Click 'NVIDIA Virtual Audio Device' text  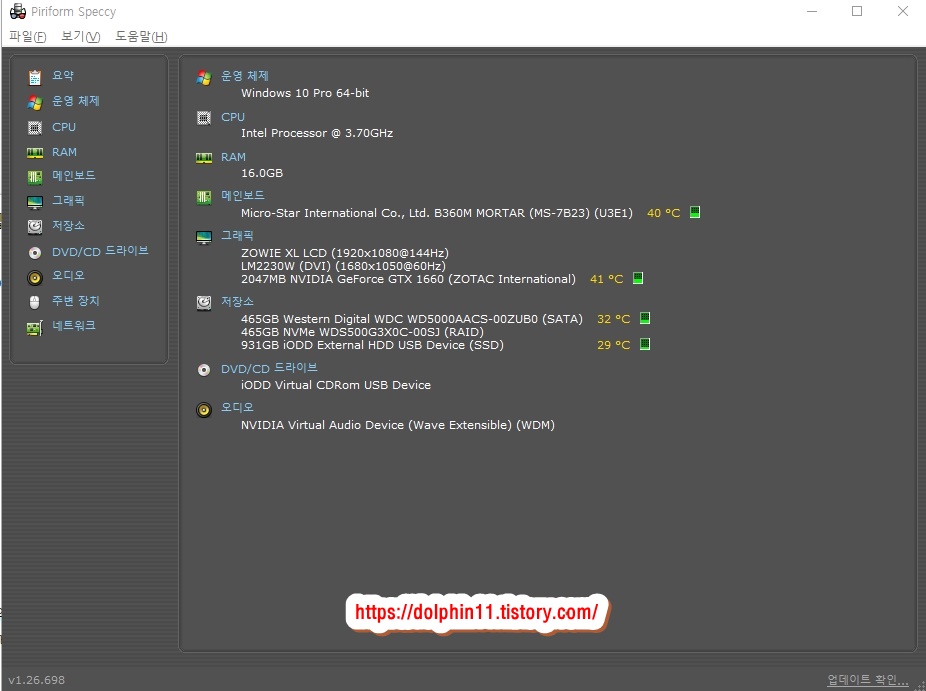click(x=397, y=425)
